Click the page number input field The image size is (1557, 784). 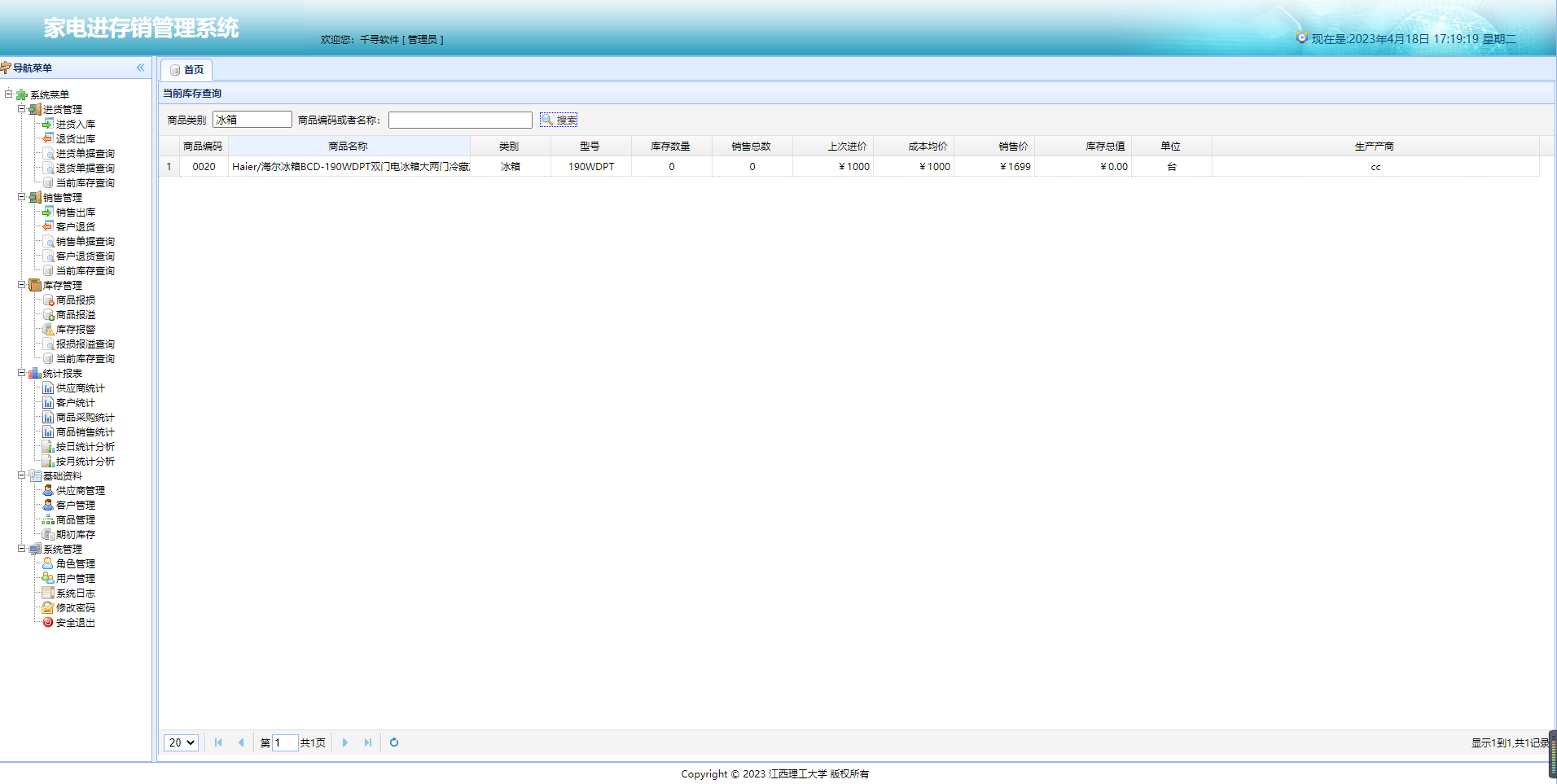285,742
